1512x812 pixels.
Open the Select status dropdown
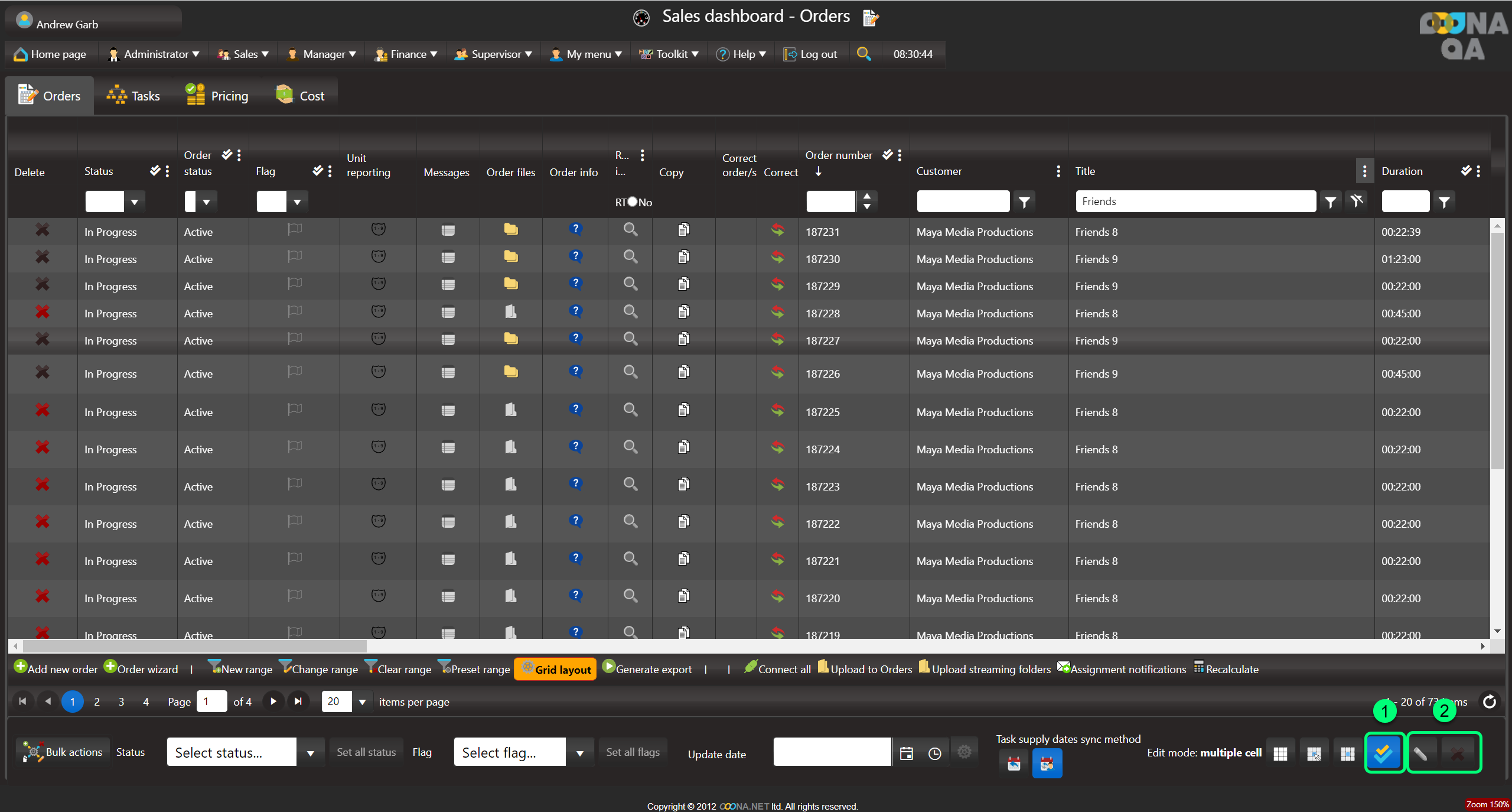[x=310, y=753]
